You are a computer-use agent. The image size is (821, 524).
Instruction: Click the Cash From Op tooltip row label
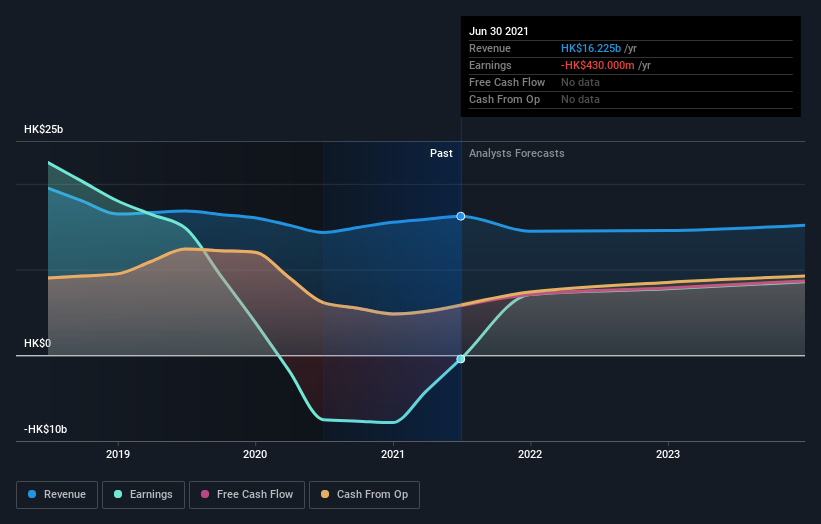pos(504,99)
